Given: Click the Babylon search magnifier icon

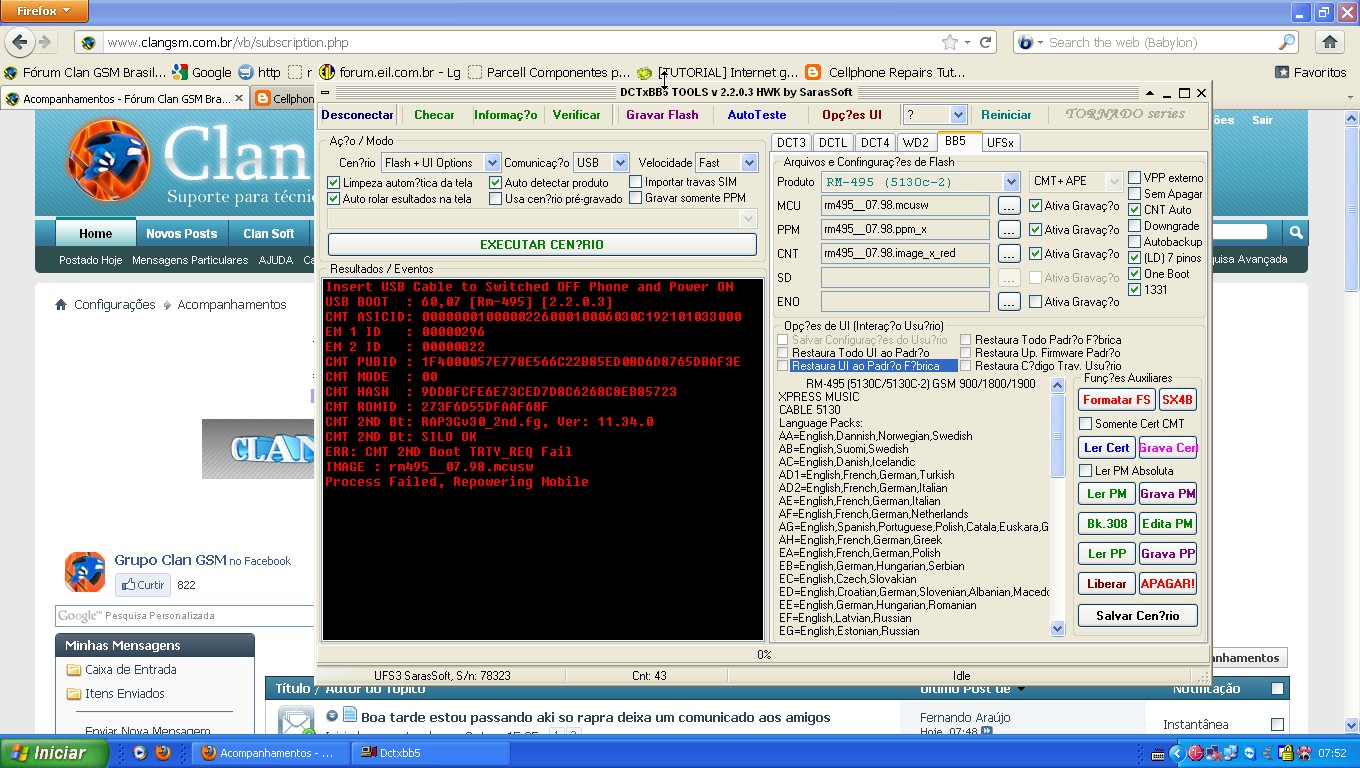Looking at the screenshot, I should click(1286, 43).
